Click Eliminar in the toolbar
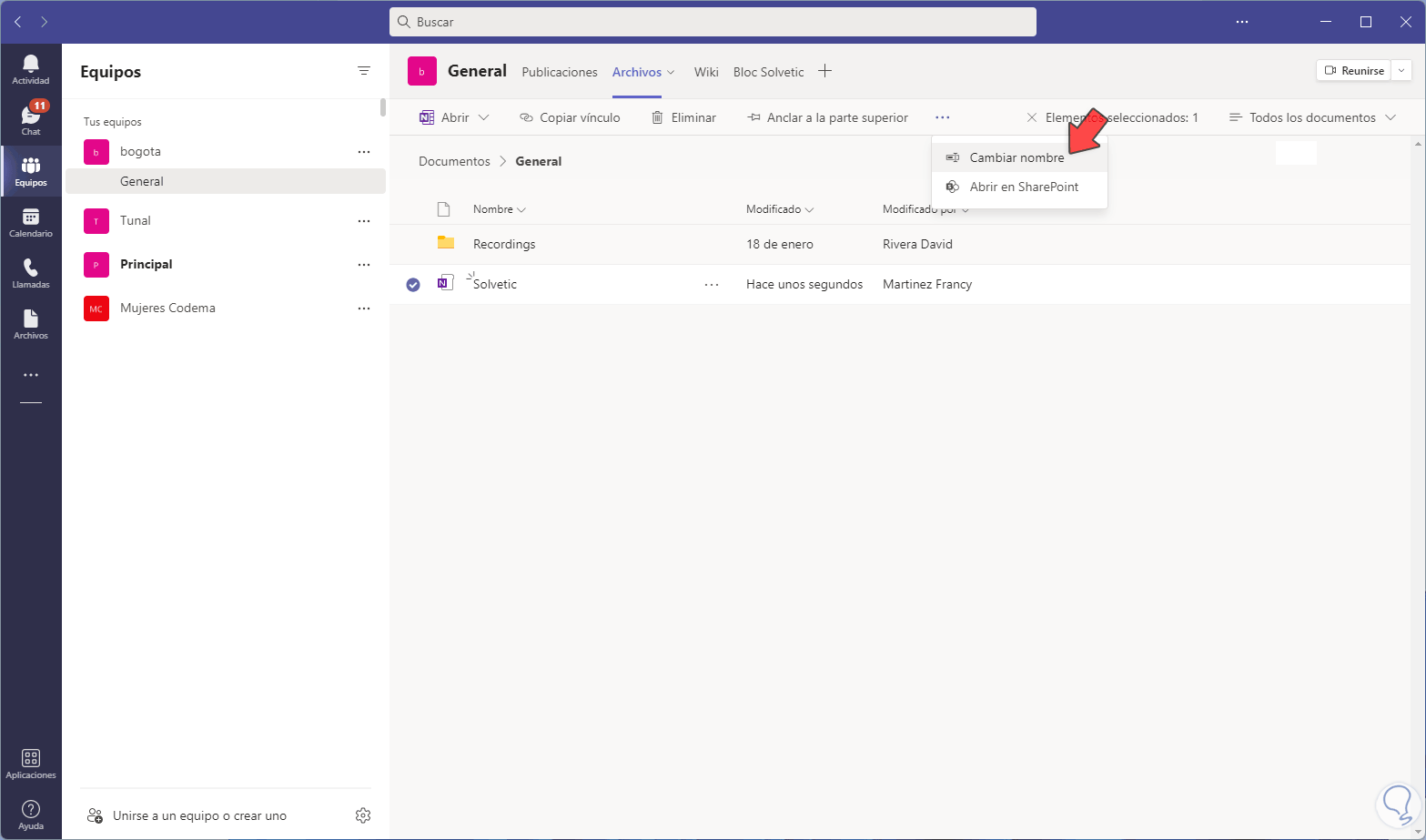The image size is (1426, 840). pyautogui.click(x=683, y=117)
